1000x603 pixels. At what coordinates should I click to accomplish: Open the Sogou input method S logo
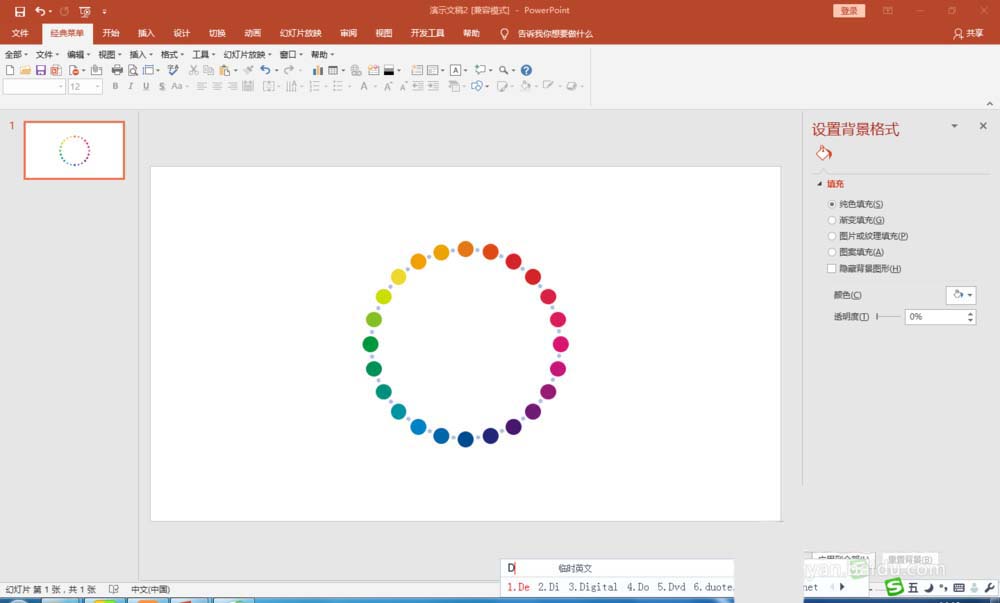click(894, 587)
